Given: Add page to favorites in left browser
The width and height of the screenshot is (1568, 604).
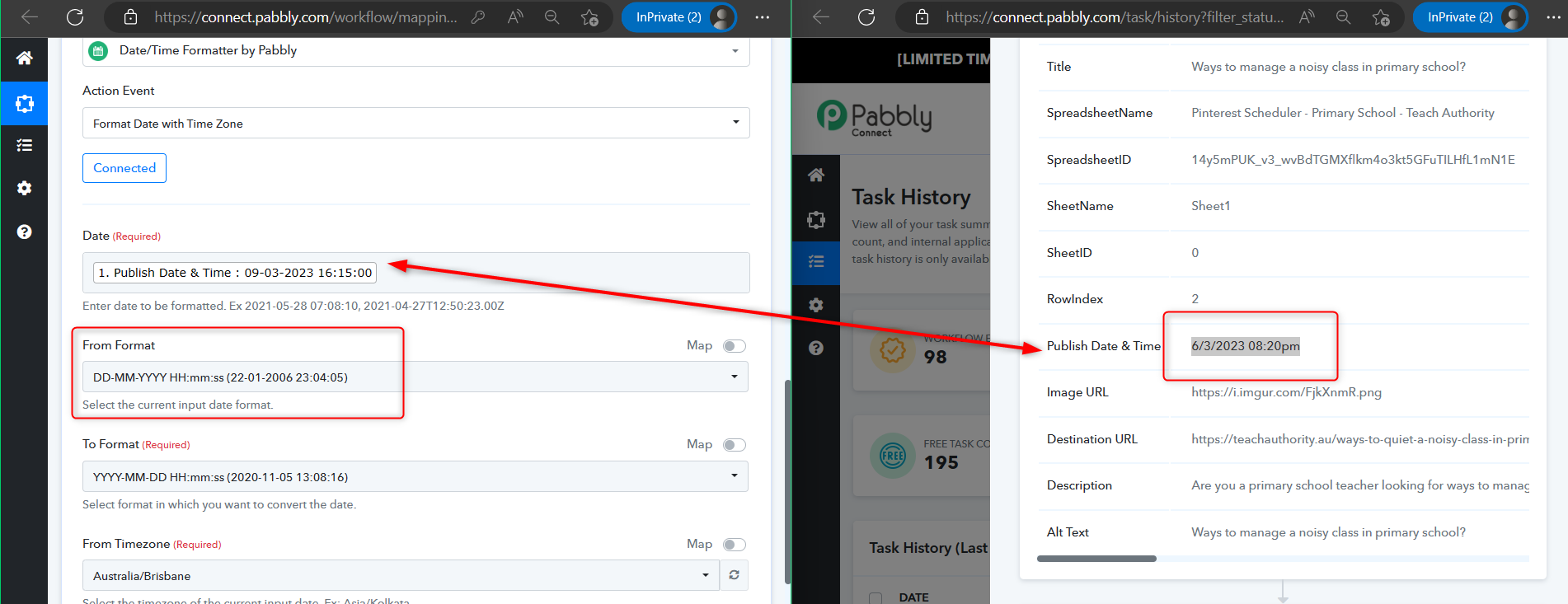Looking at the screenshot, I should (589, 17).
